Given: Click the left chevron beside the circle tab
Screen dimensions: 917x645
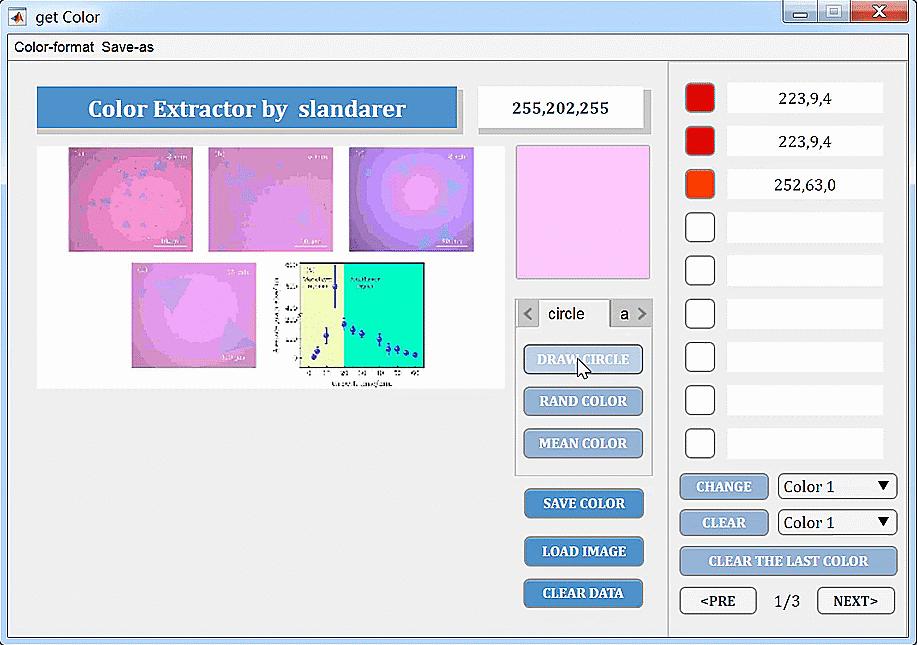Looking at the screenshot, I should coord(527,313).
